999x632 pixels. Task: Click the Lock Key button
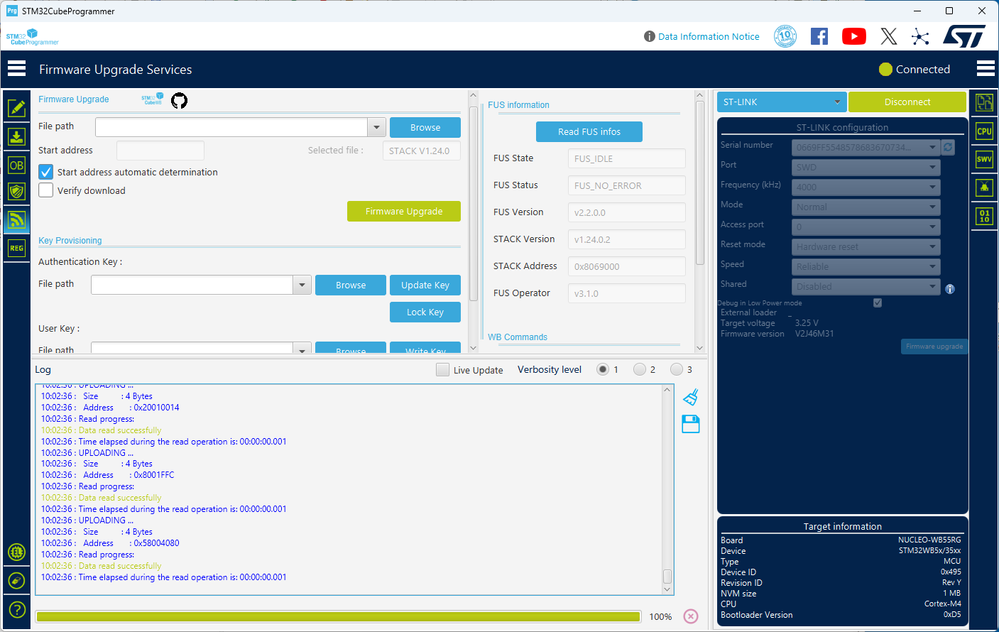pyautogui.click(x=425, y=312)
